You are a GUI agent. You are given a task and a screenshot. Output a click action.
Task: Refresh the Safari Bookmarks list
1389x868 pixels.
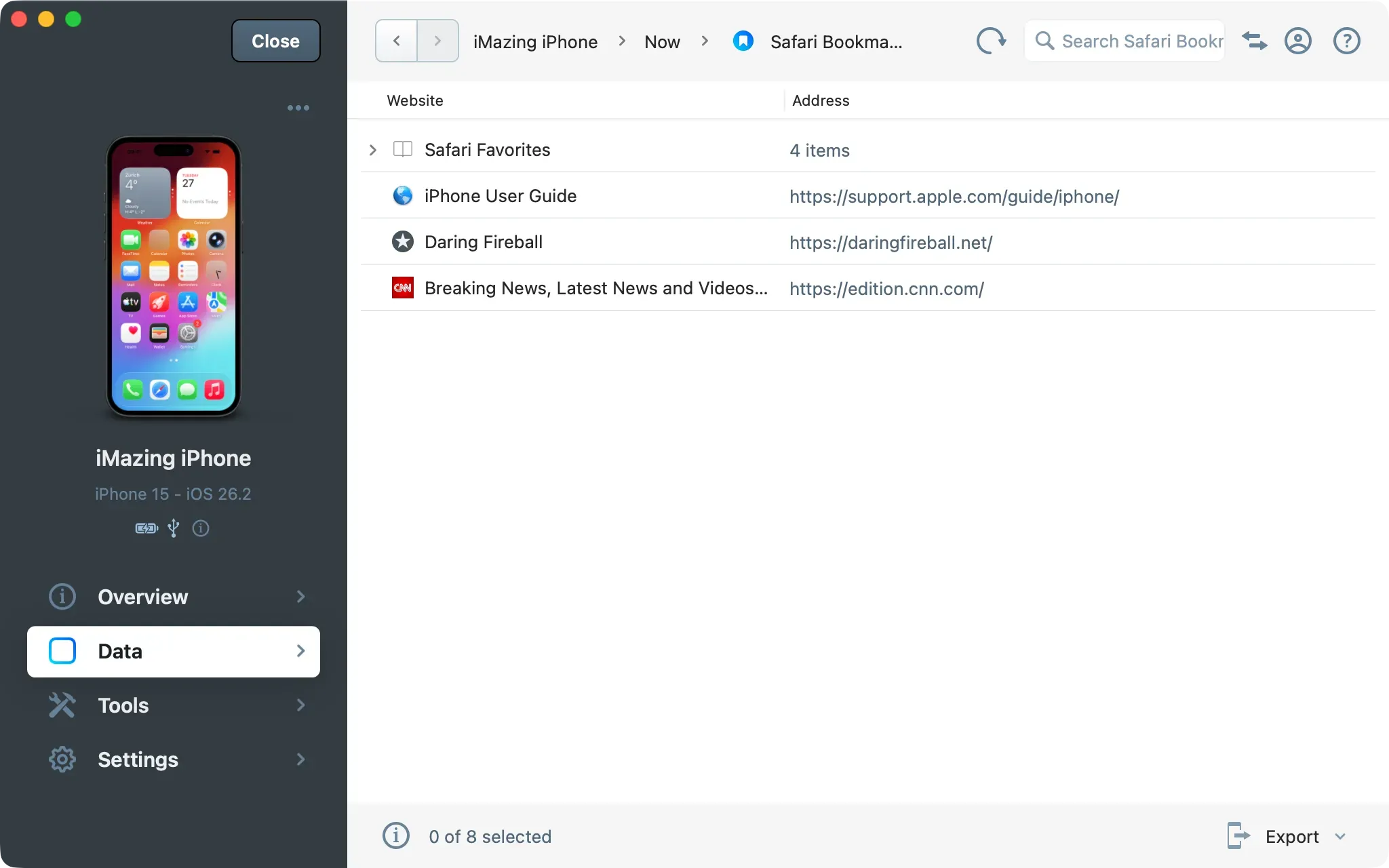tap(991, 41)
